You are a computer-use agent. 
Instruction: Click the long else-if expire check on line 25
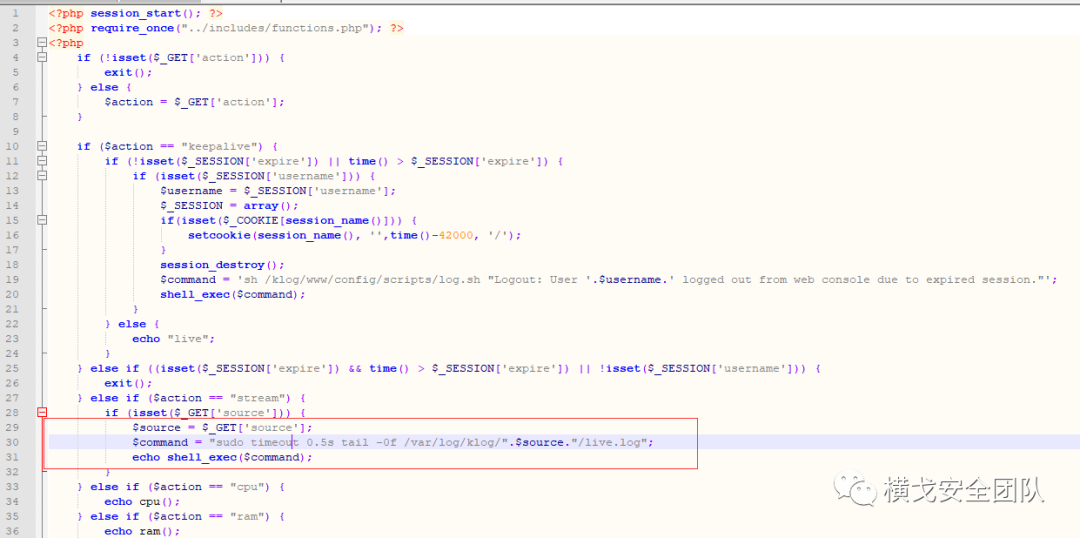click(x=448, y=368)
